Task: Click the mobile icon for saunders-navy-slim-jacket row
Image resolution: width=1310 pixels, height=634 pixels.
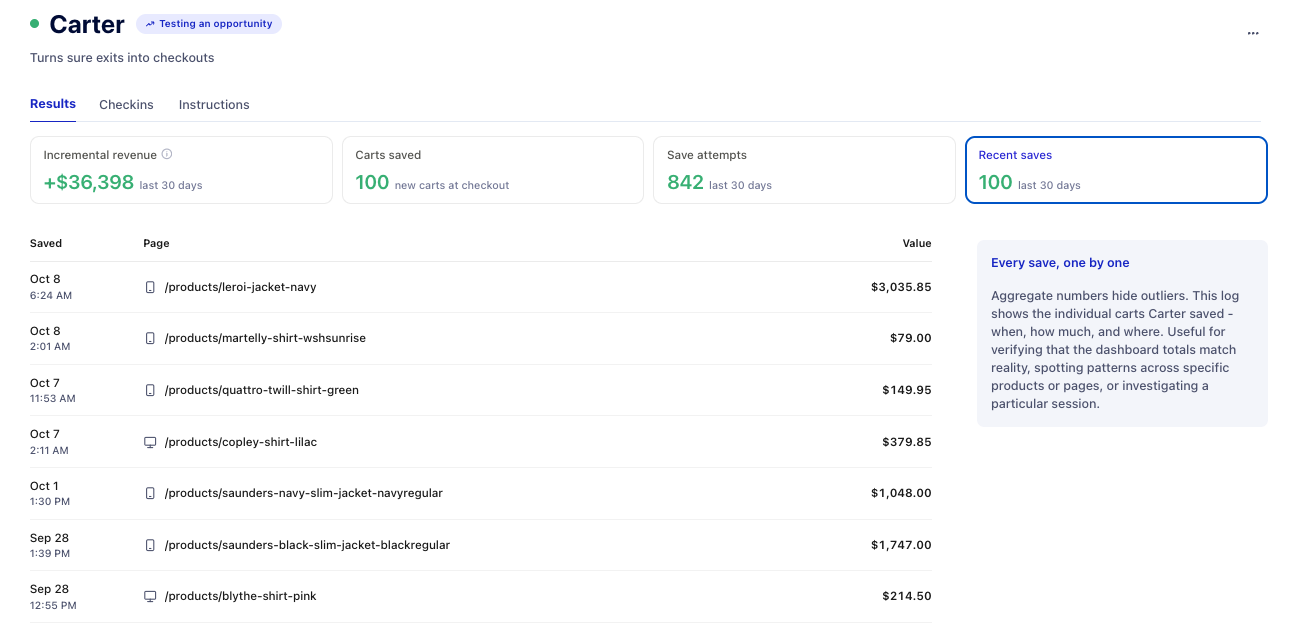Action: 150,493
